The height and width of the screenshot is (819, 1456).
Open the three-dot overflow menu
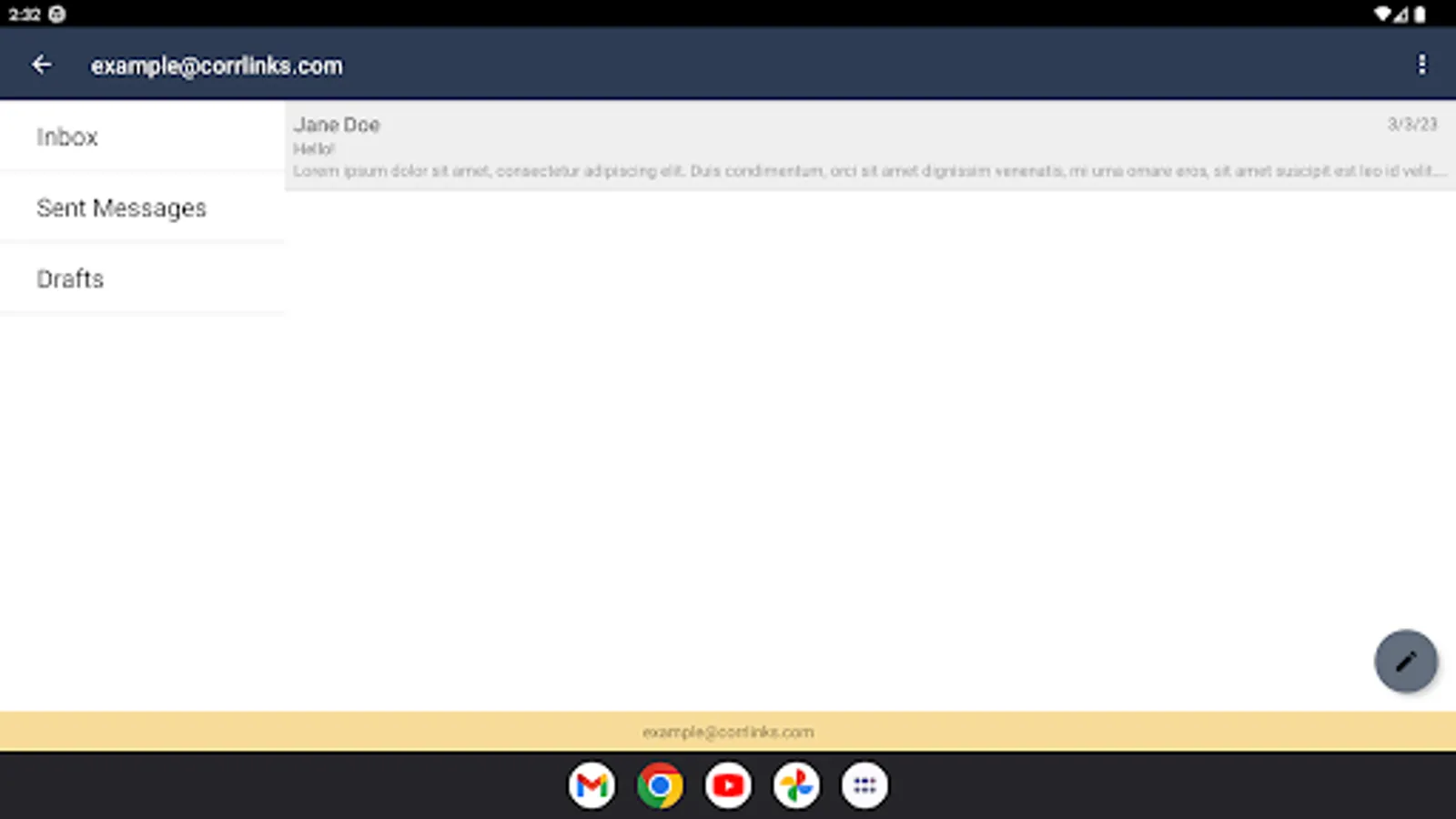point(1421,65)
